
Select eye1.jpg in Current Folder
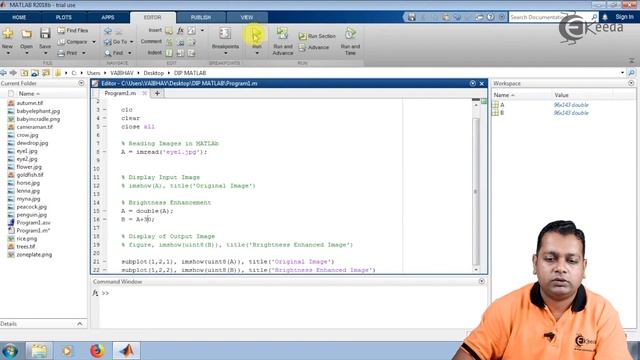[27, 151]
